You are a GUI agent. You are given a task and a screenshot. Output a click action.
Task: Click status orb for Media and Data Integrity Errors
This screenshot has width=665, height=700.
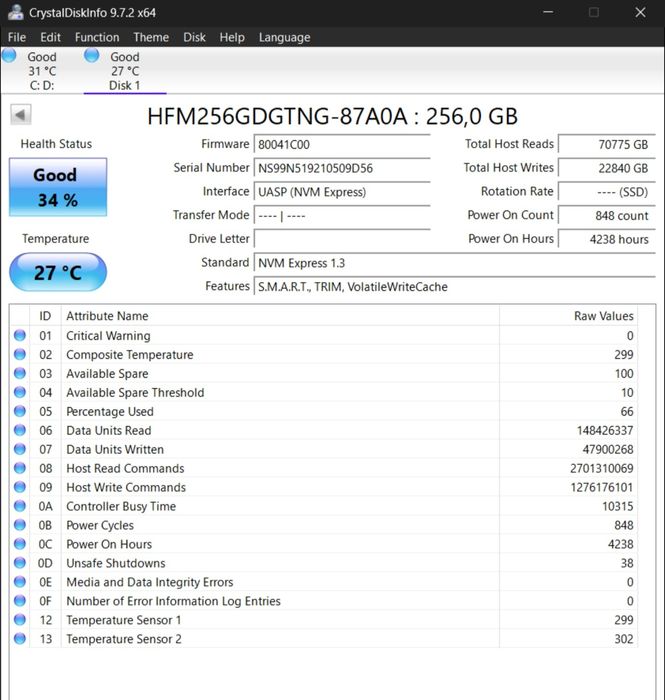pyautogui.click(x=20, y=582)
